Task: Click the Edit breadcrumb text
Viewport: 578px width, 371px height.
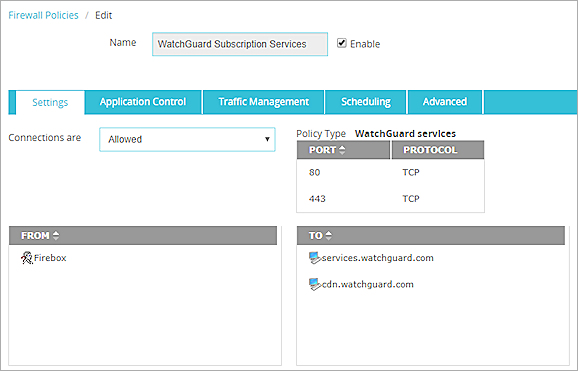Action: tap(104, 15)
